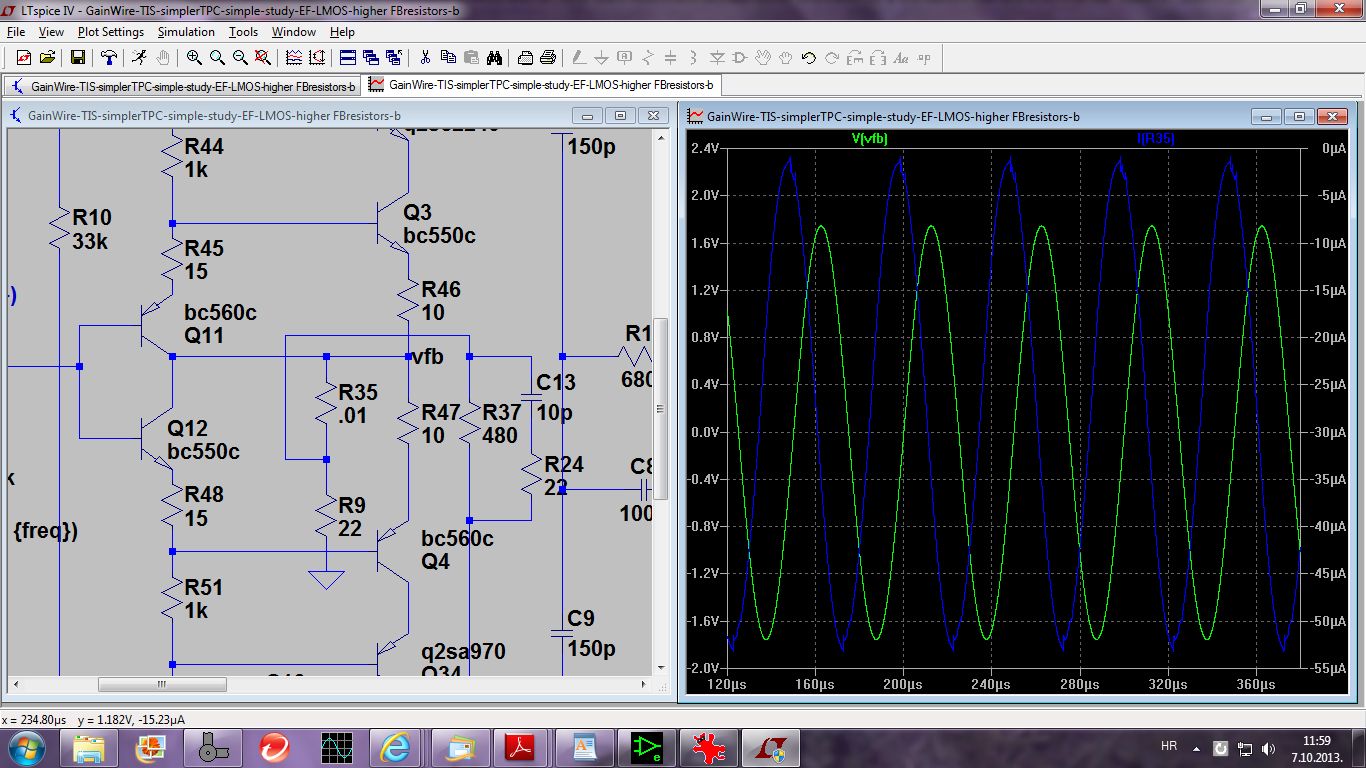Viewport: 1366px width, 768px height.
Task: Switch to the waveform plot document tab
Action: 541,85
